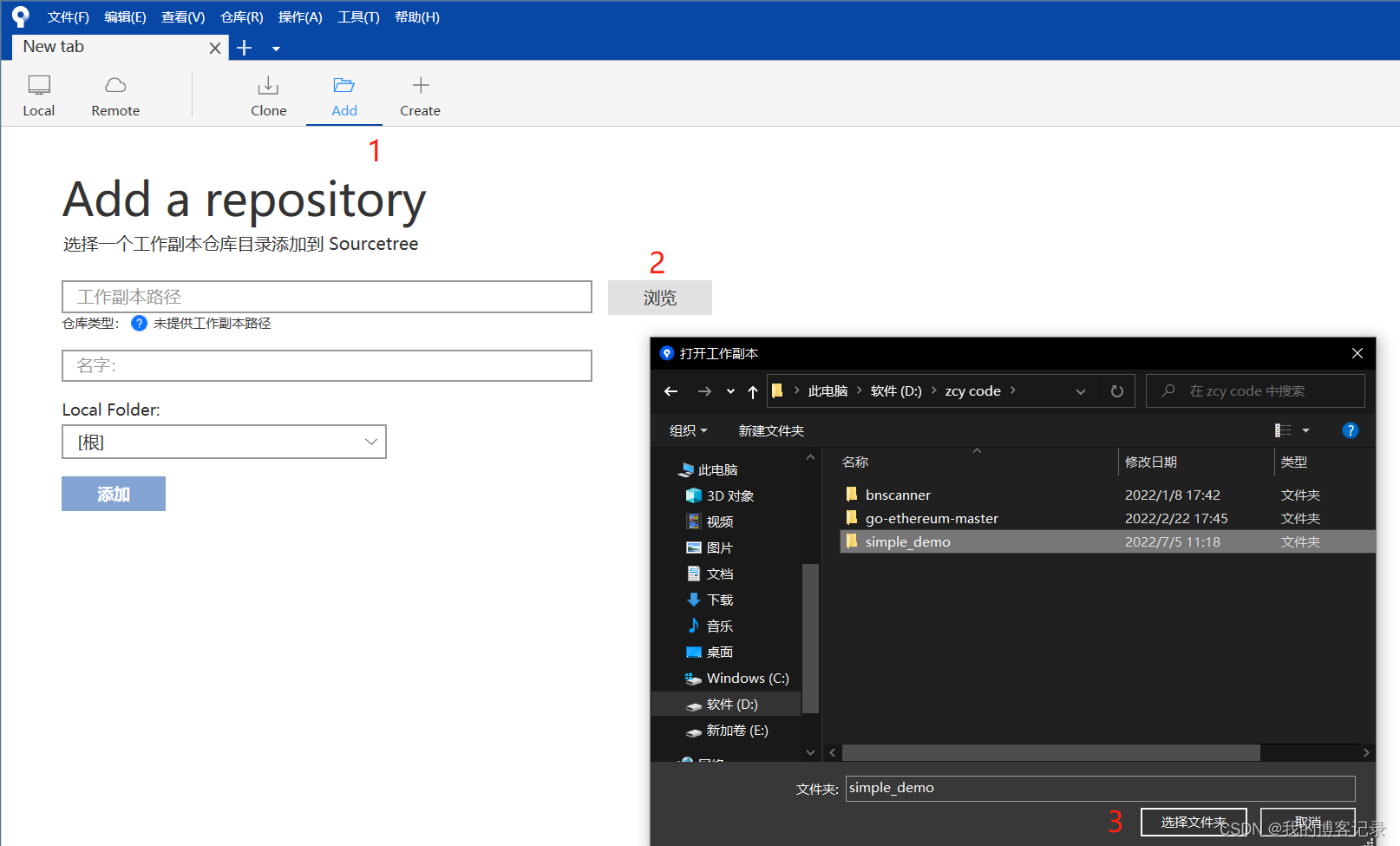This screenshot has width=1400, height=846.
Task: Navigate back in the file dialog
Action: pos(671,390)
